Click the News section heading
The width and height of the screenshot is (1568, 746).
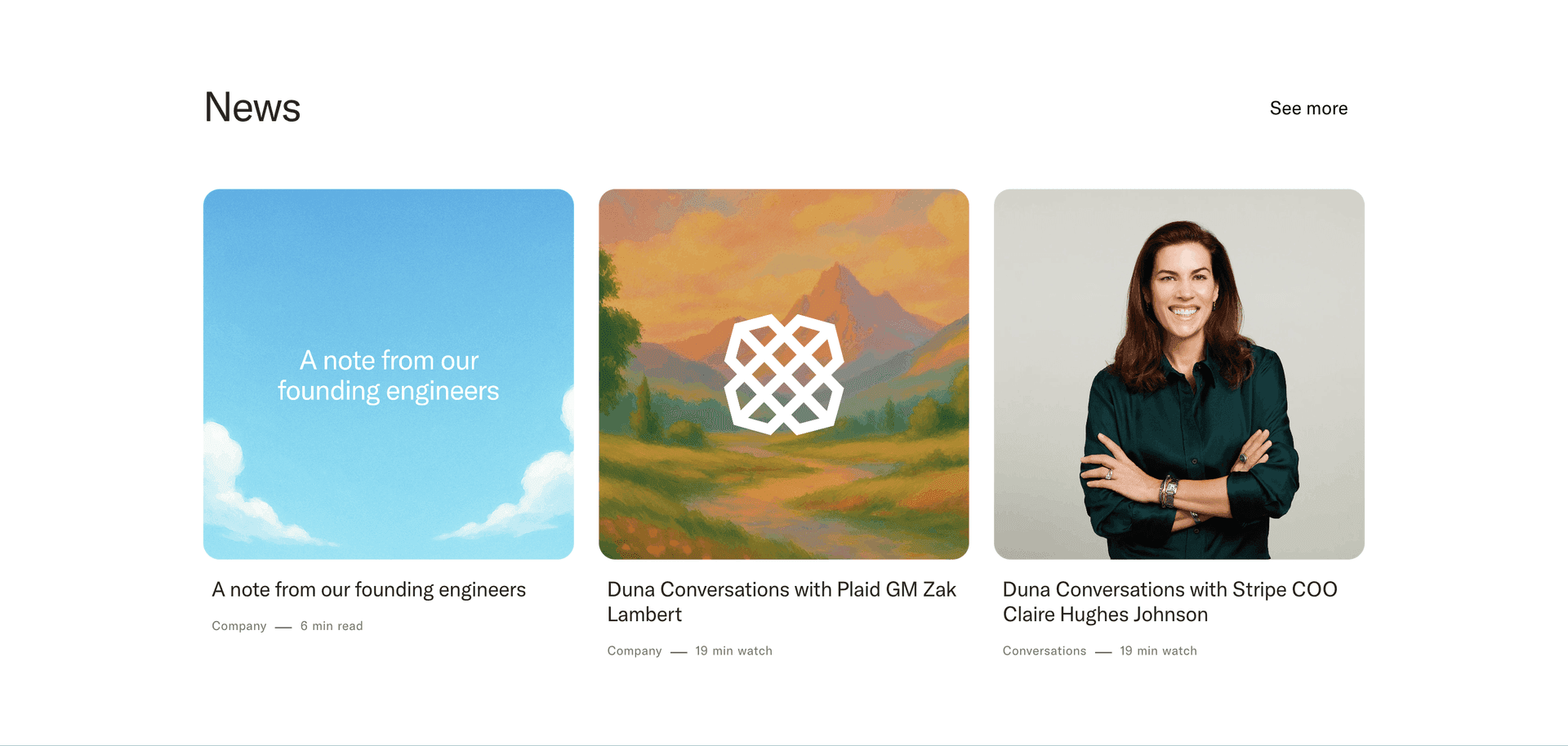point(252,108)
